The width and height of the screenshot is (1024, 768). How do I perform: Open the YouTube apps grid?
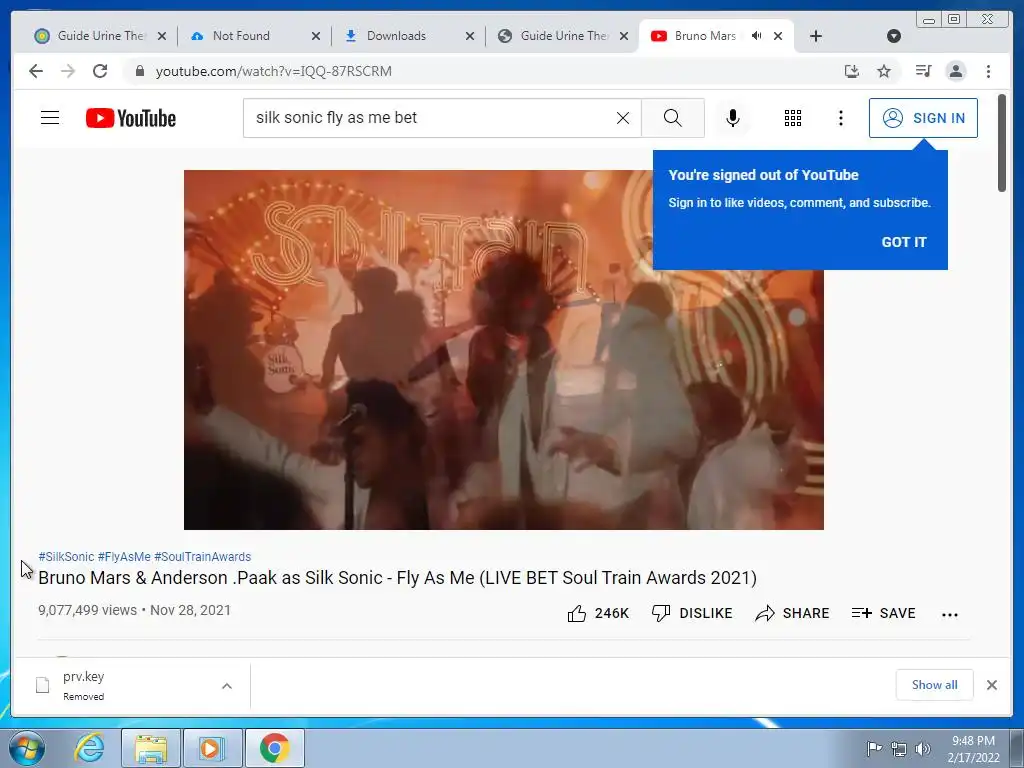coord(793,118)
